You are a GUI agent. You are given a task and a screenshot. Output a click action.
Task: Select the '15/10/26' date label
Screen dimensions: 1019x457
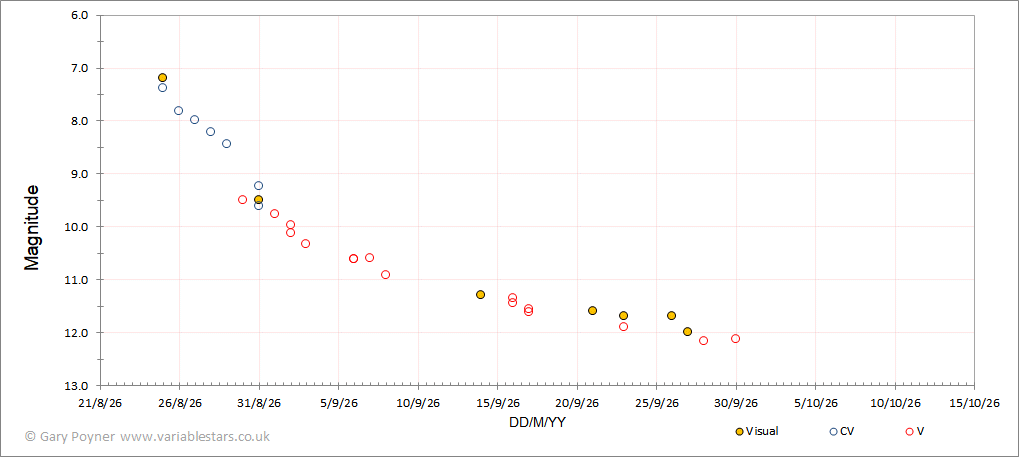(974, 403)
